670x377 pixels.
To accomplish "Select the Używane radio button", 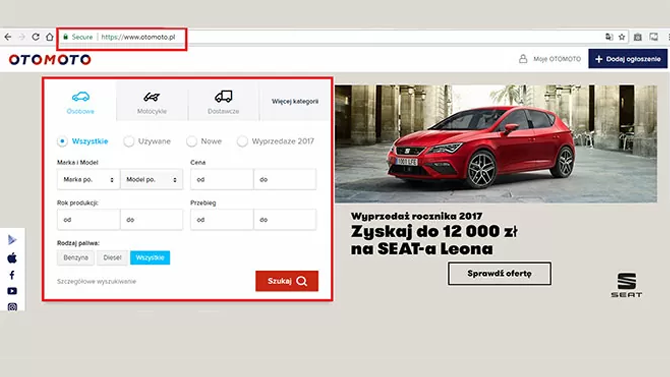I will (129, 141).
